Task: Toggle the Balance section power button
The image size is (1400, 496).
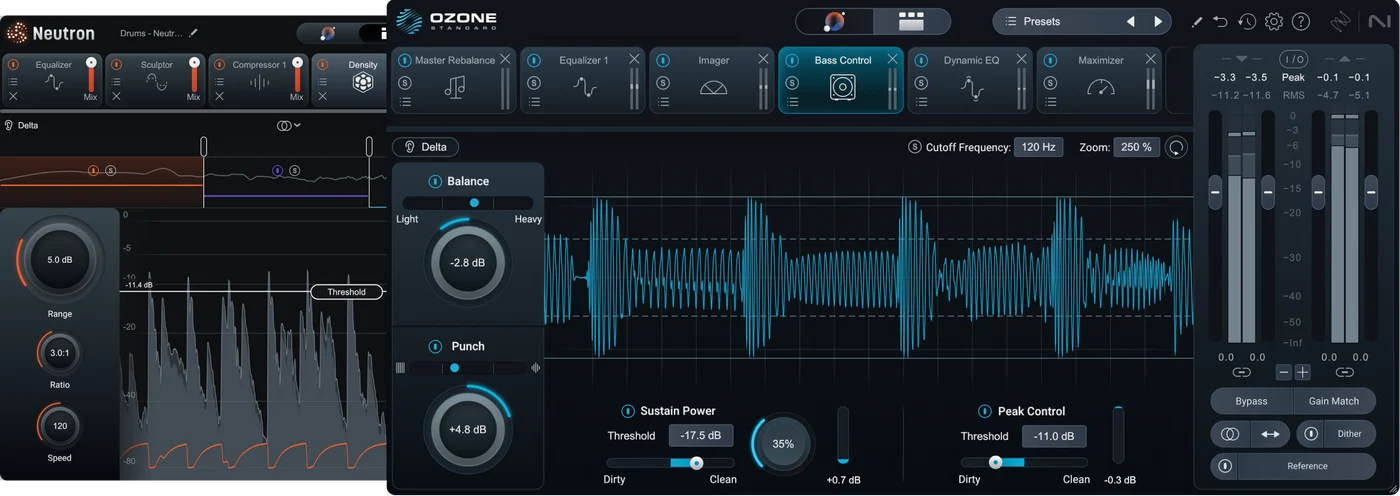Action: (435, 181)
